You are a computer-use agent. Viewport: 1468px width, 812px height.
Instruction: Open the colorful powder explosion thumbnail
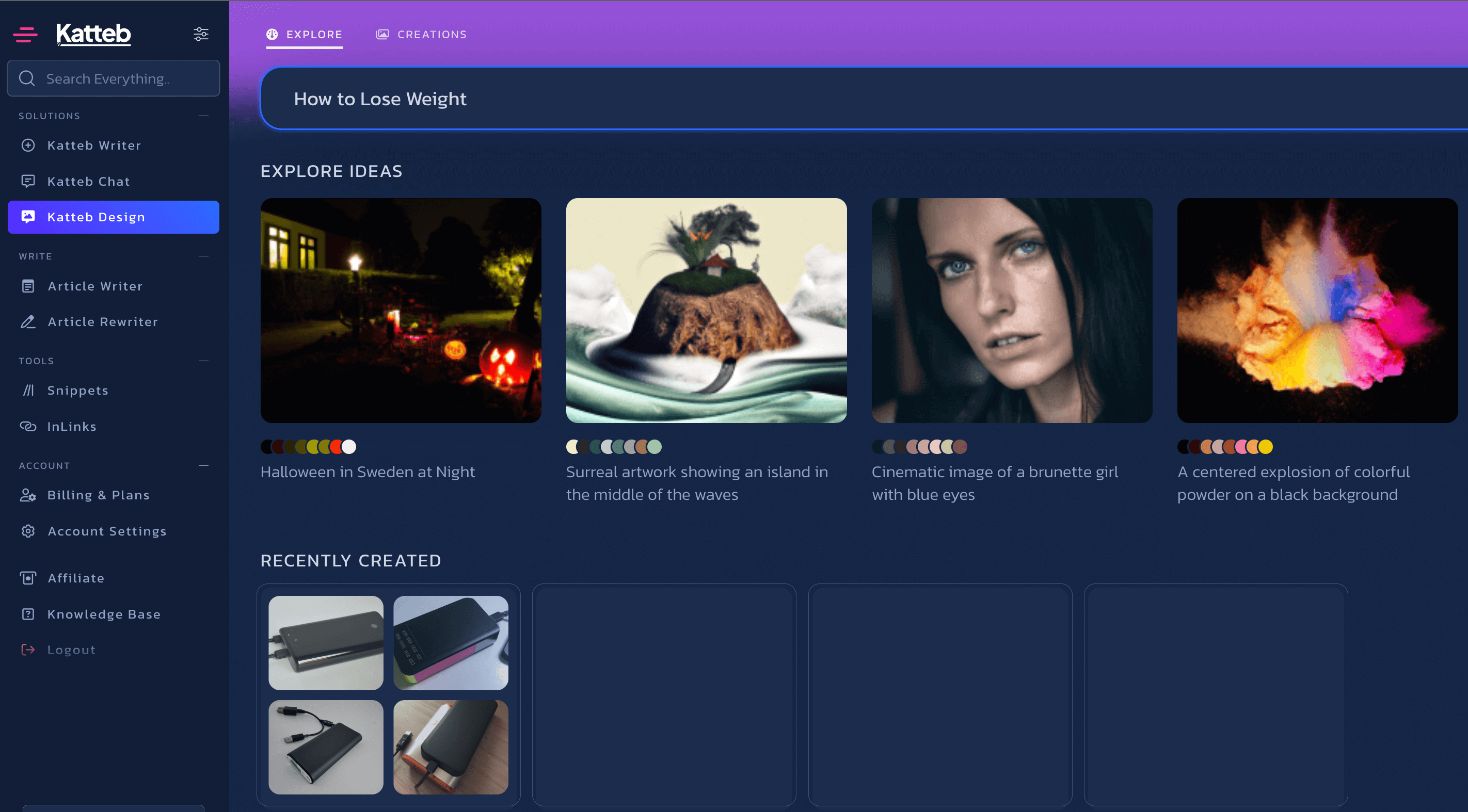[x=1317, y=311]
